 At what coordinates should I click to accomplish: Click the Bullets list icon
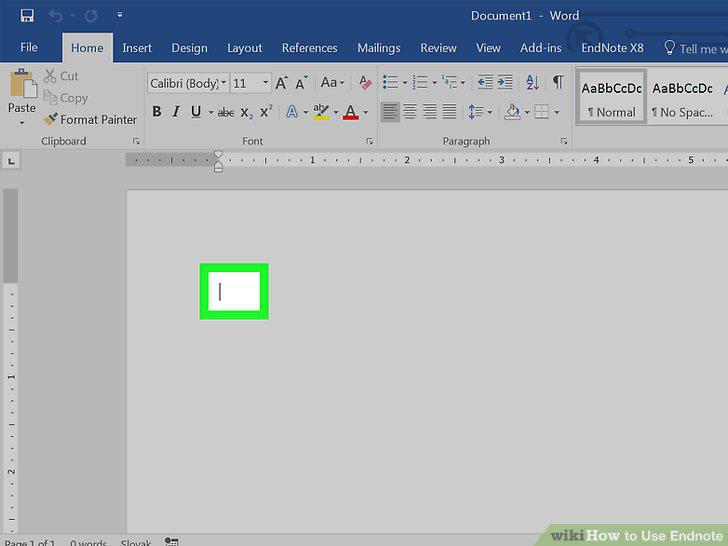click(x=390, y=83)
